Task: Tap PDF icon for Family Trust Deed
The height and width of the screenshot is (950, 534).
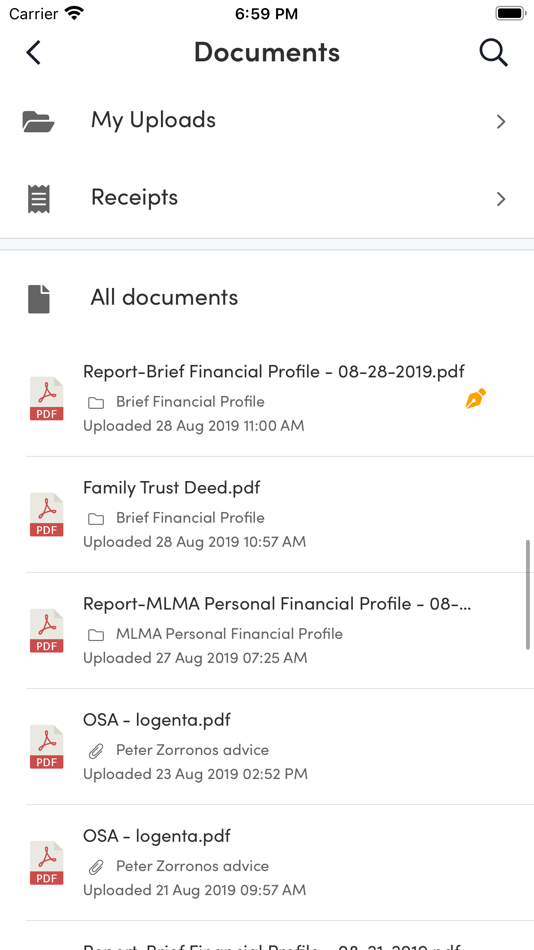Action: click(x=47, y=515)
